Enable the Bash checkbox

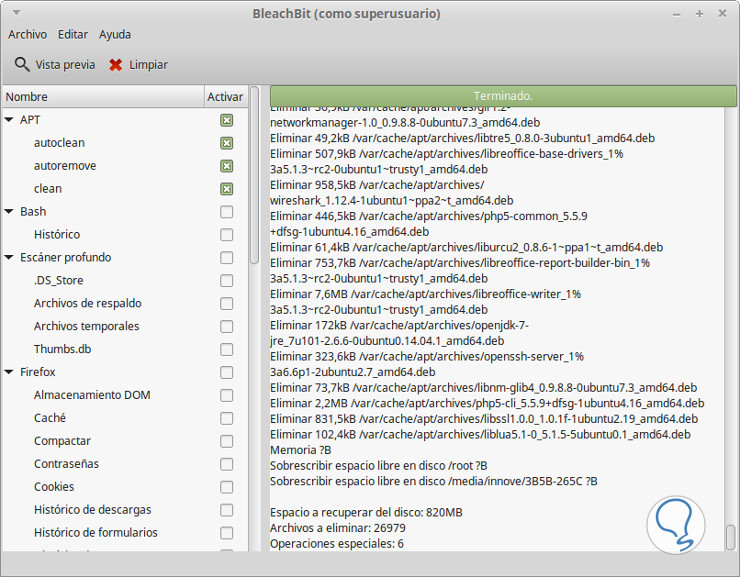227,212
